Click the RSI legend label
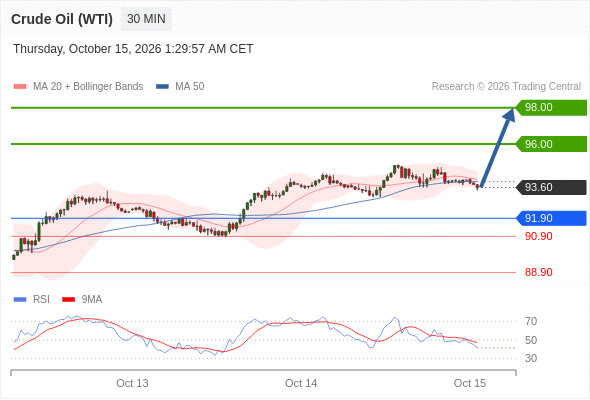This screenshot has width=590, height=400. (x=41, y=300)
